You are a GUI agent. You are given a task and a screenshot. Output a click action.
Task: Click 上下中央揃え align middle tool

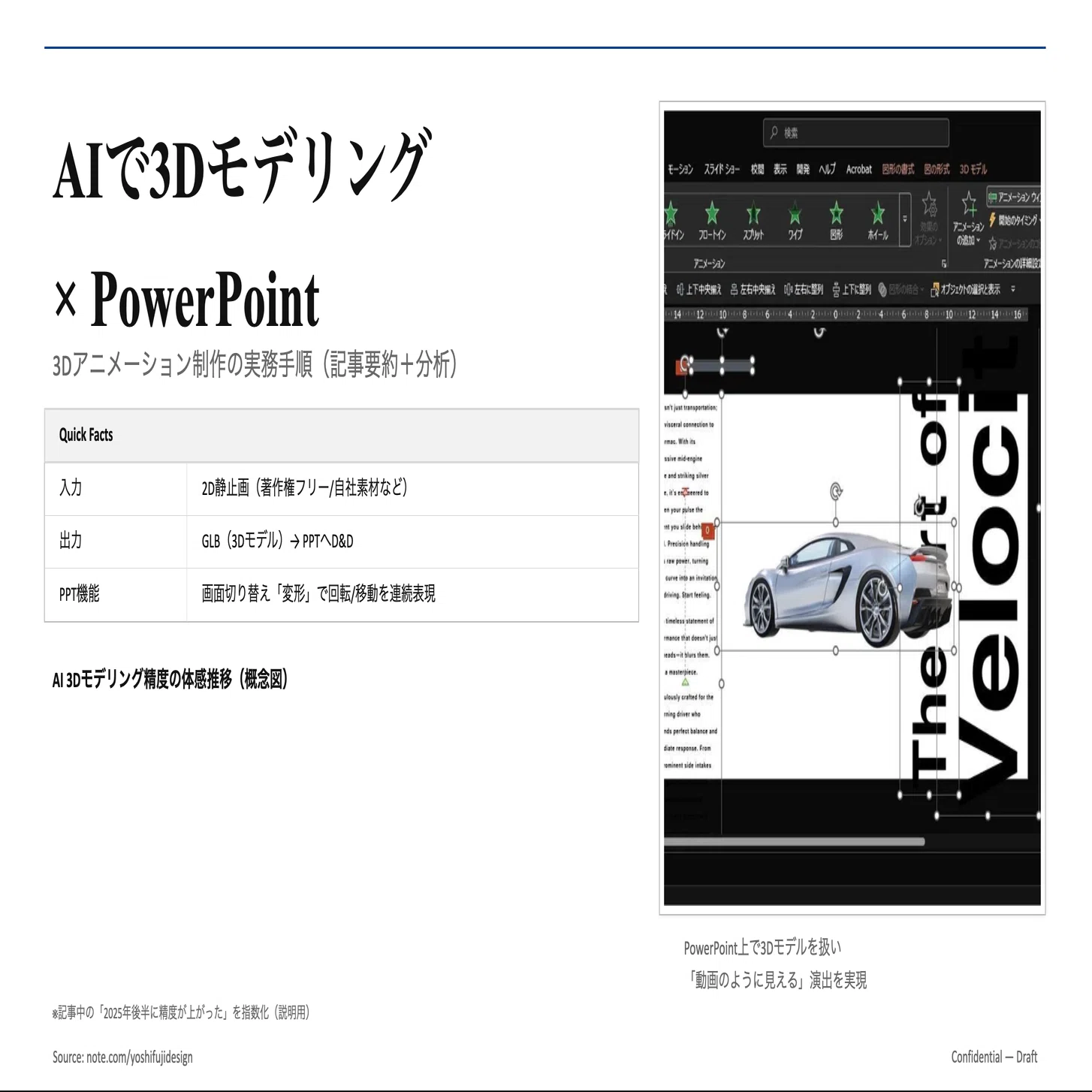698,289
